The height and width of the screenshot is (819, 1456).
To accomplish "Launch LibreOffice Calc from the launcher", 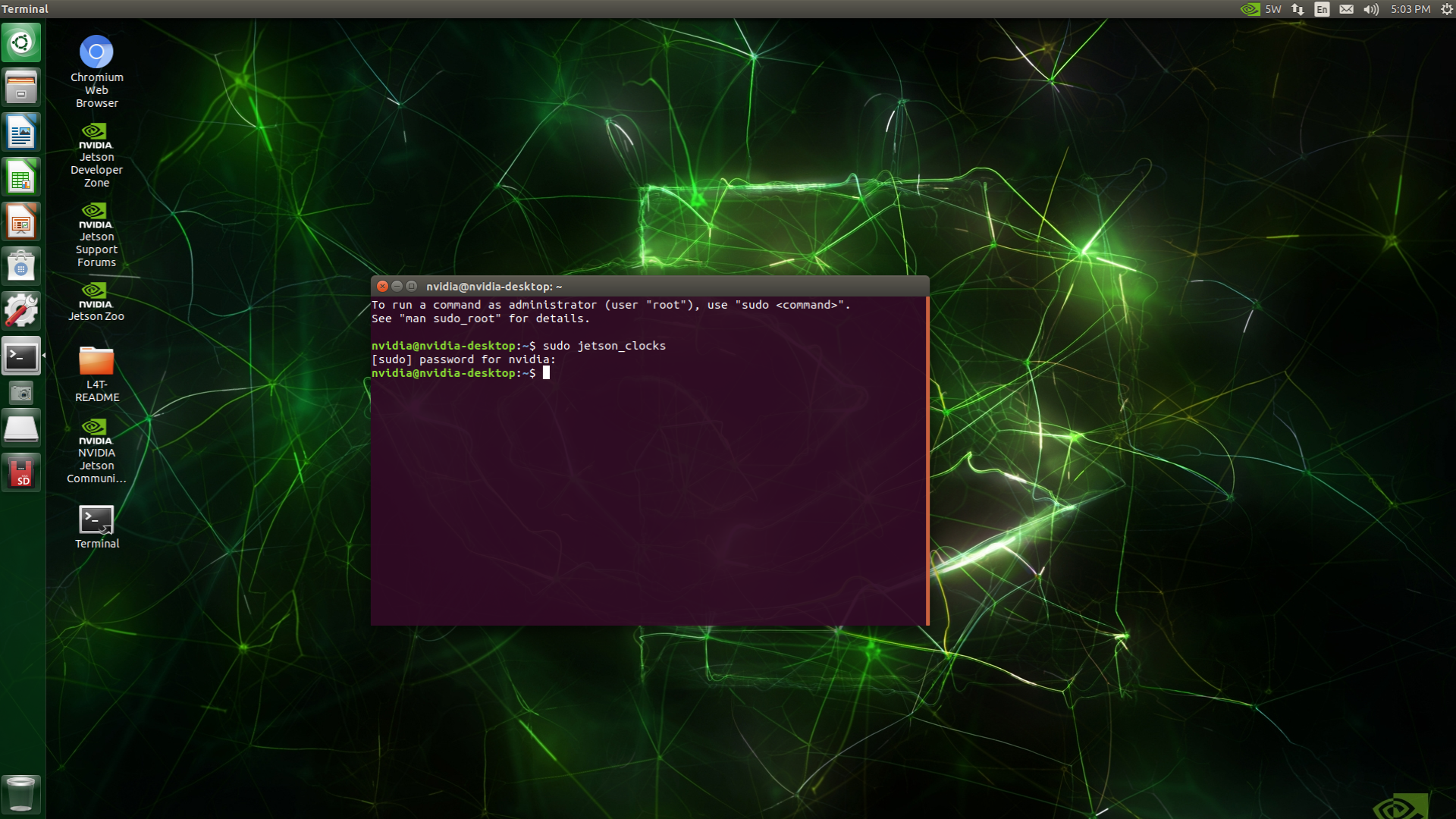I will (x=21, y=177).
